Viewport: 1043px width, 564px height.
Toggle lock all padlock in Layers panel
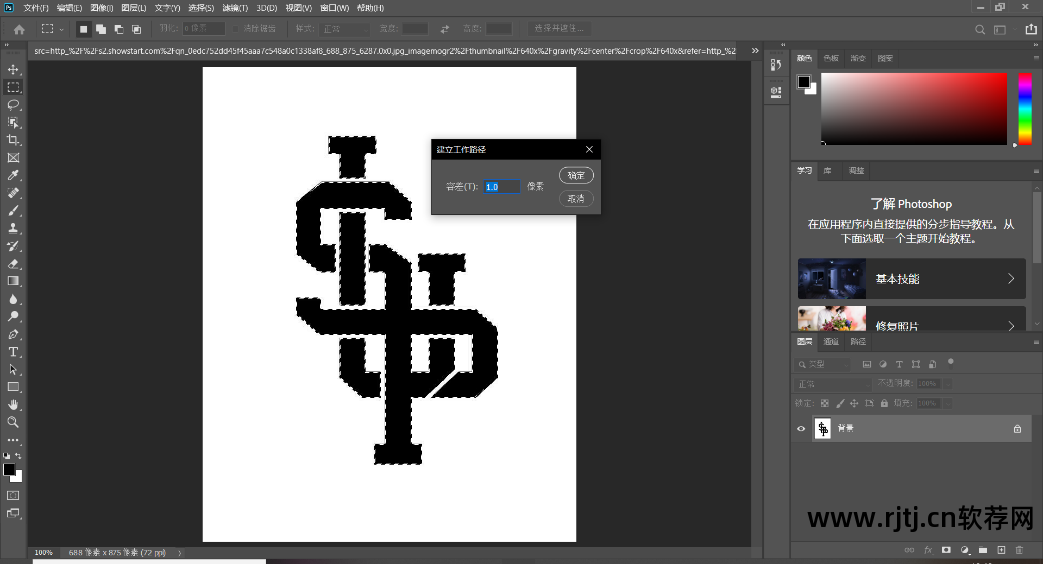(884, 403)
